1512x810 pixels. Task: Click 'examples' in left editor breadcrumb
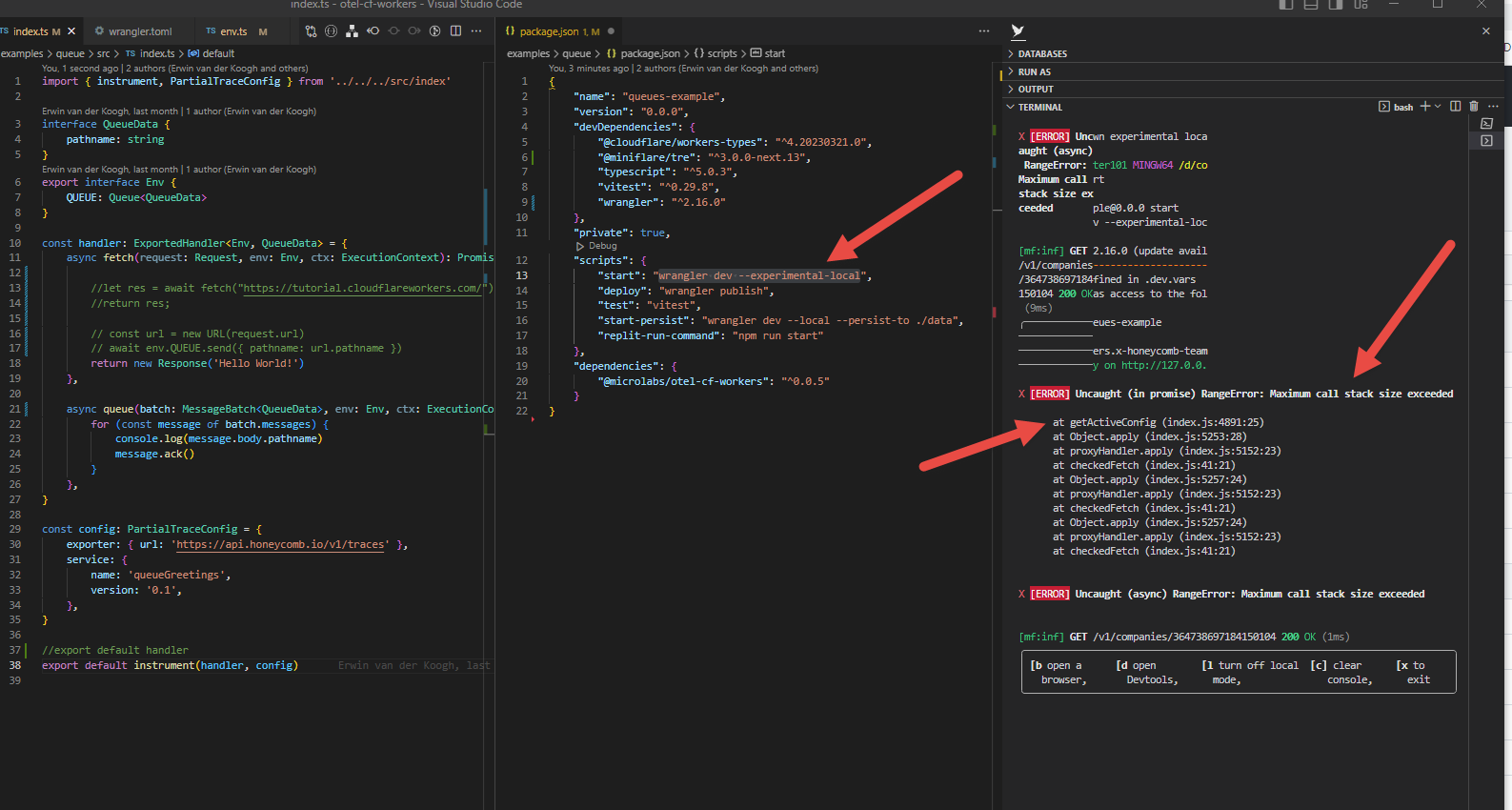(x=22, y=53)
